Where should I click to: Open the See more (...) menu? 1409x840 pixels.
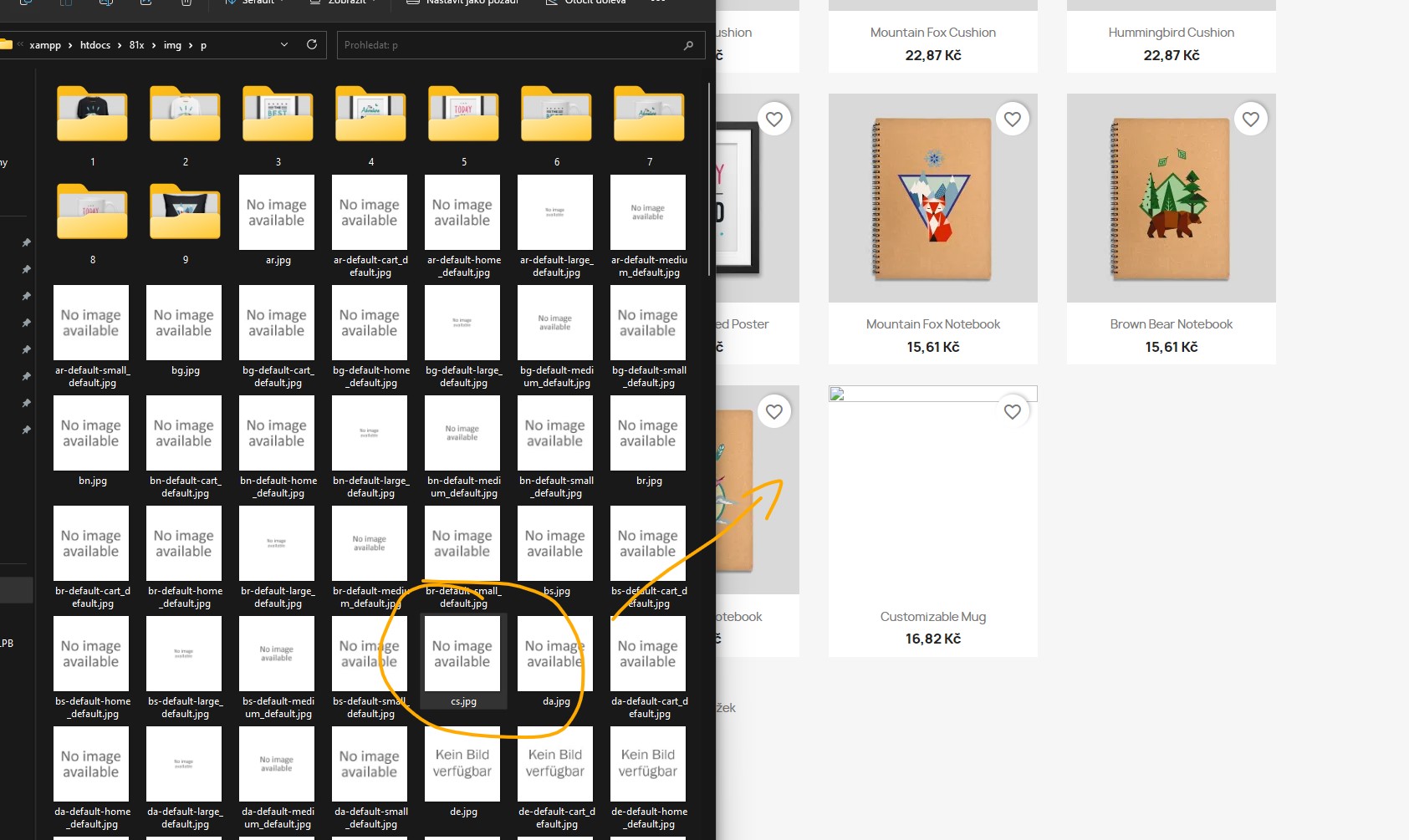[658, 3]
